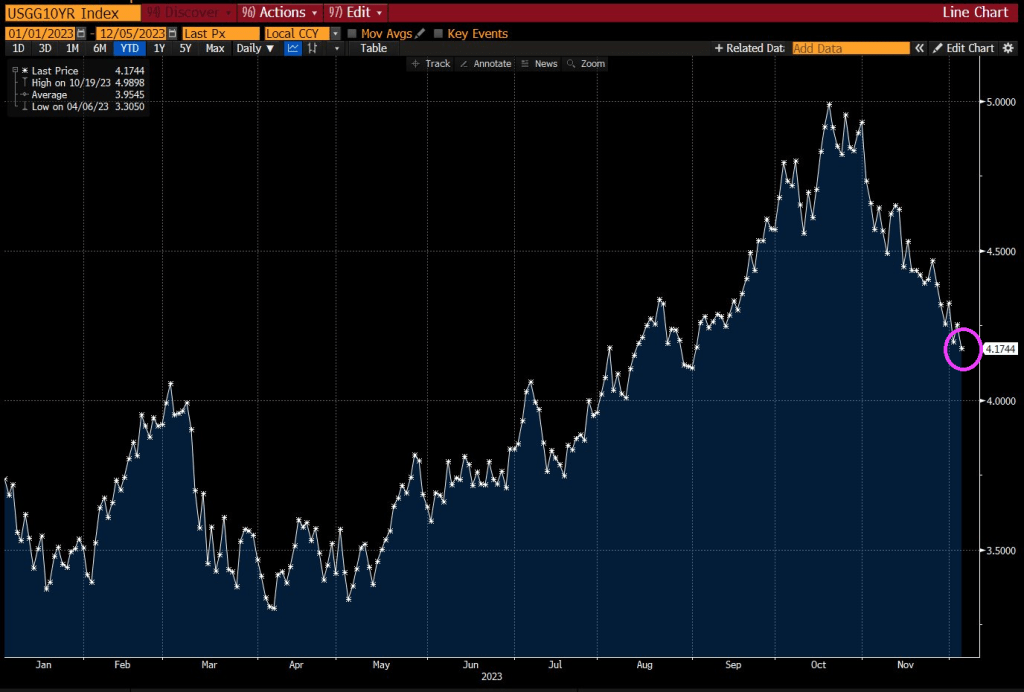The height and width of the screenshot is (692, 1024).
Task: Expand the Daily periodicity dropdown
Action: pos(255,48)
